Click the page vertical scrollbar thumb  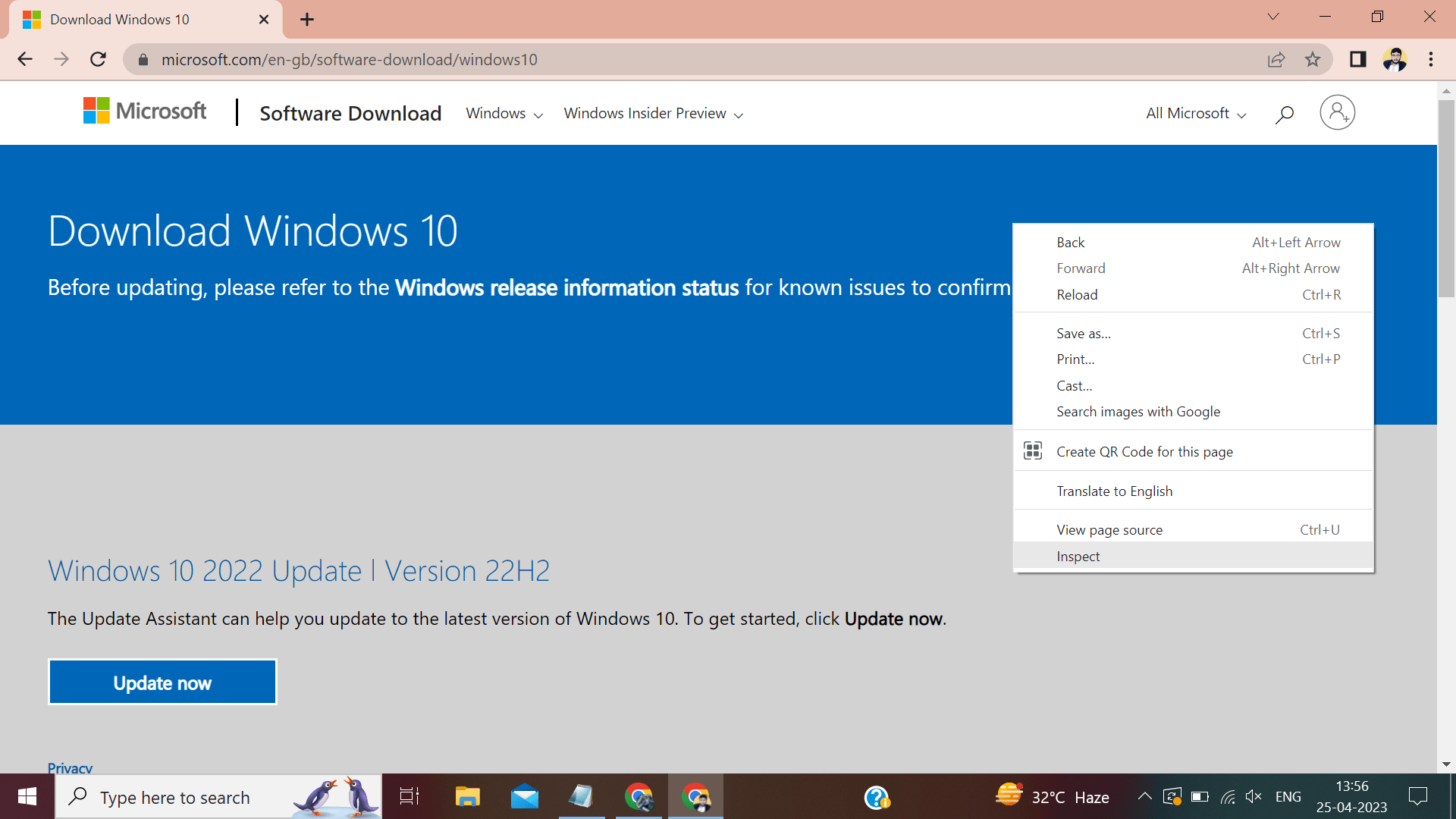click(x=1446, y=199)
